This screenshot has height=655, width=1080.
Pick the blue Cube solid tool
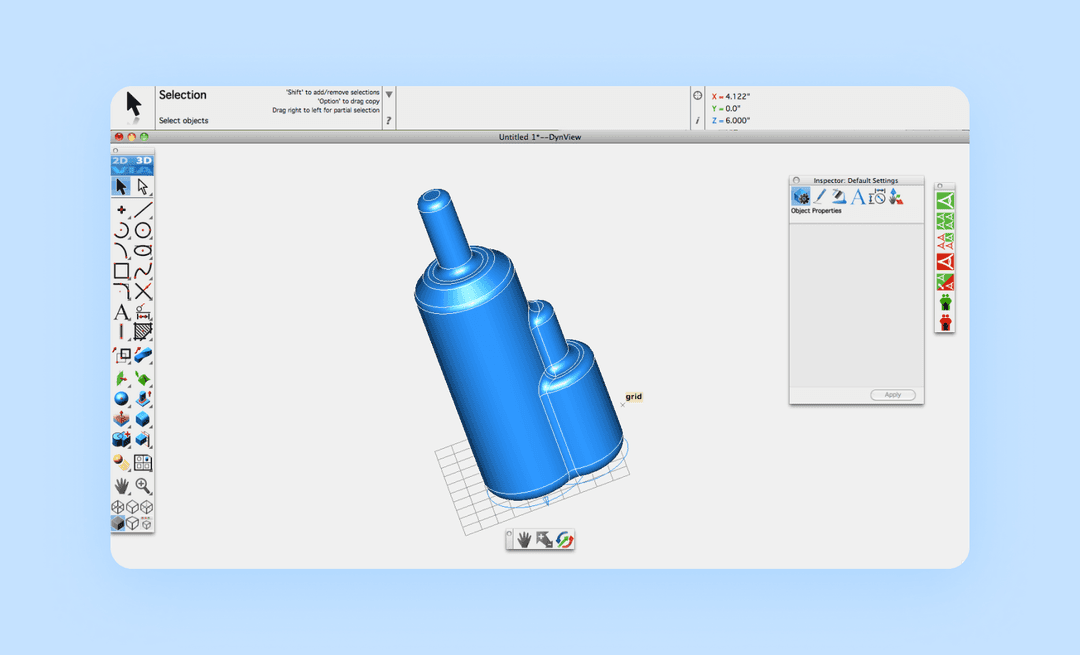pos(143,419)
